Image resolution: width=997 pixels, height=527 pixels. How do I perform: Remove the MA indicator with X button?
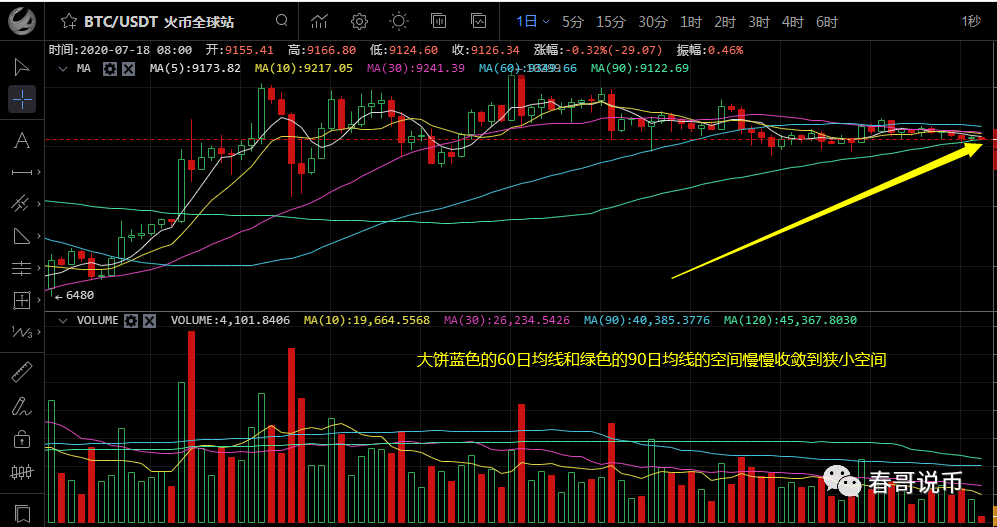tap(128, 68)
